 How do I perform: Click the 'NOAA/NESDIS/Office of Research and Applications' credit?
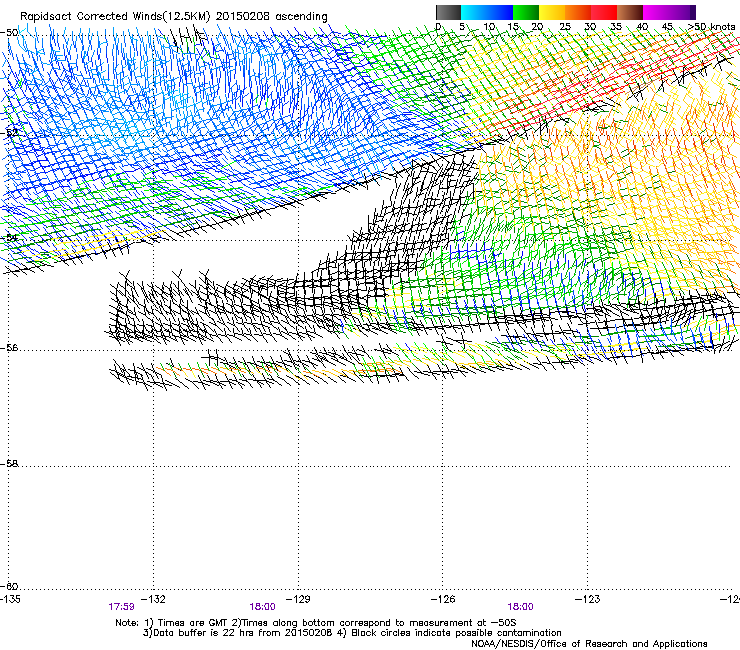[x=589, y=644]
